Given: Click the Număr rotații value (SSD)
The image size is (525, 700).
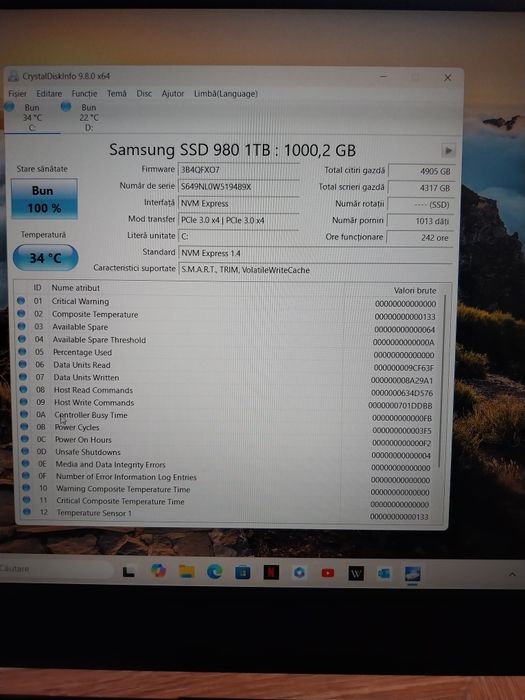Looking at the screenshot, I should pos(421,204).
